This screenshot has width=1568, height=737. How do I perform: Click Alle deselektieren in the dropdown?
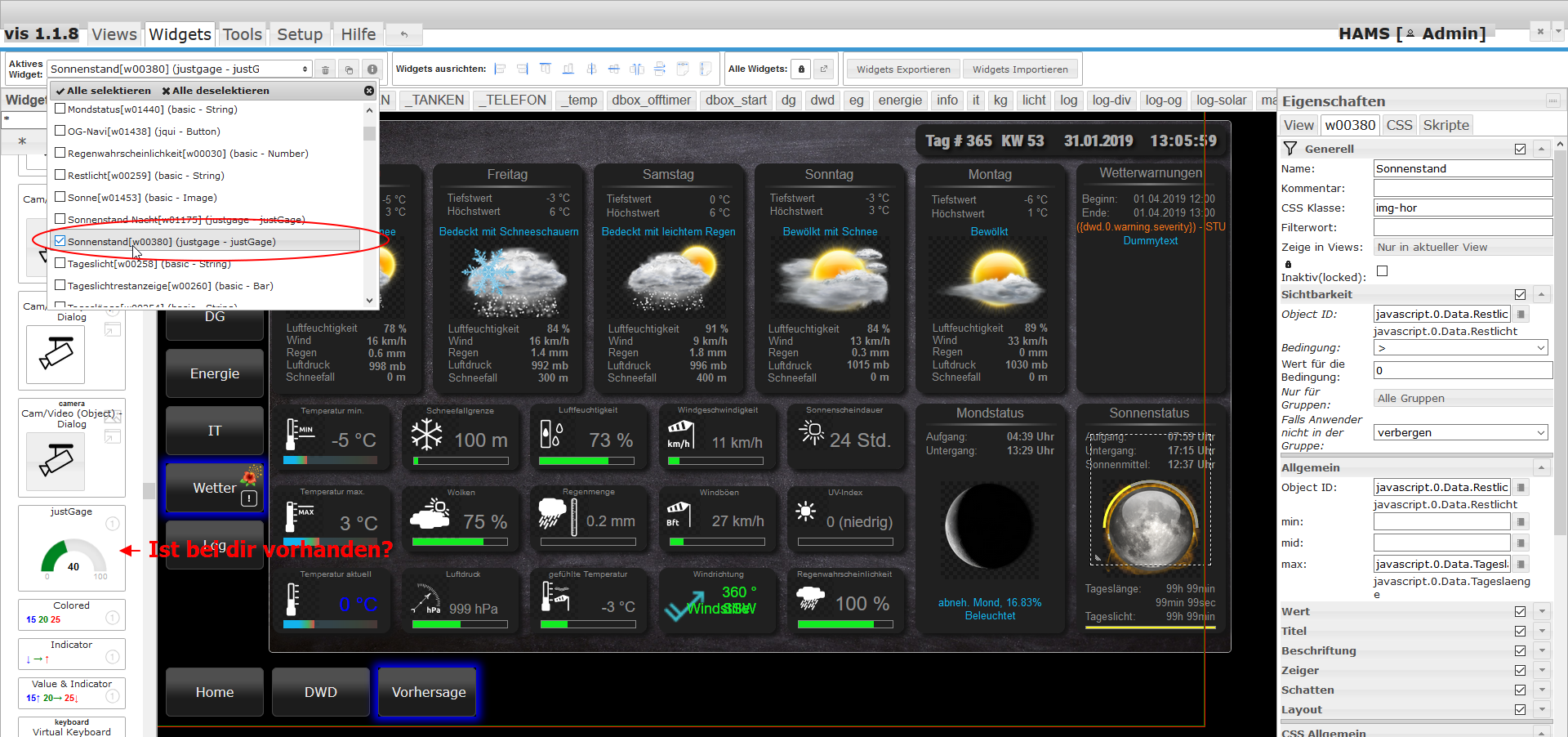click(x=216, y=91)
